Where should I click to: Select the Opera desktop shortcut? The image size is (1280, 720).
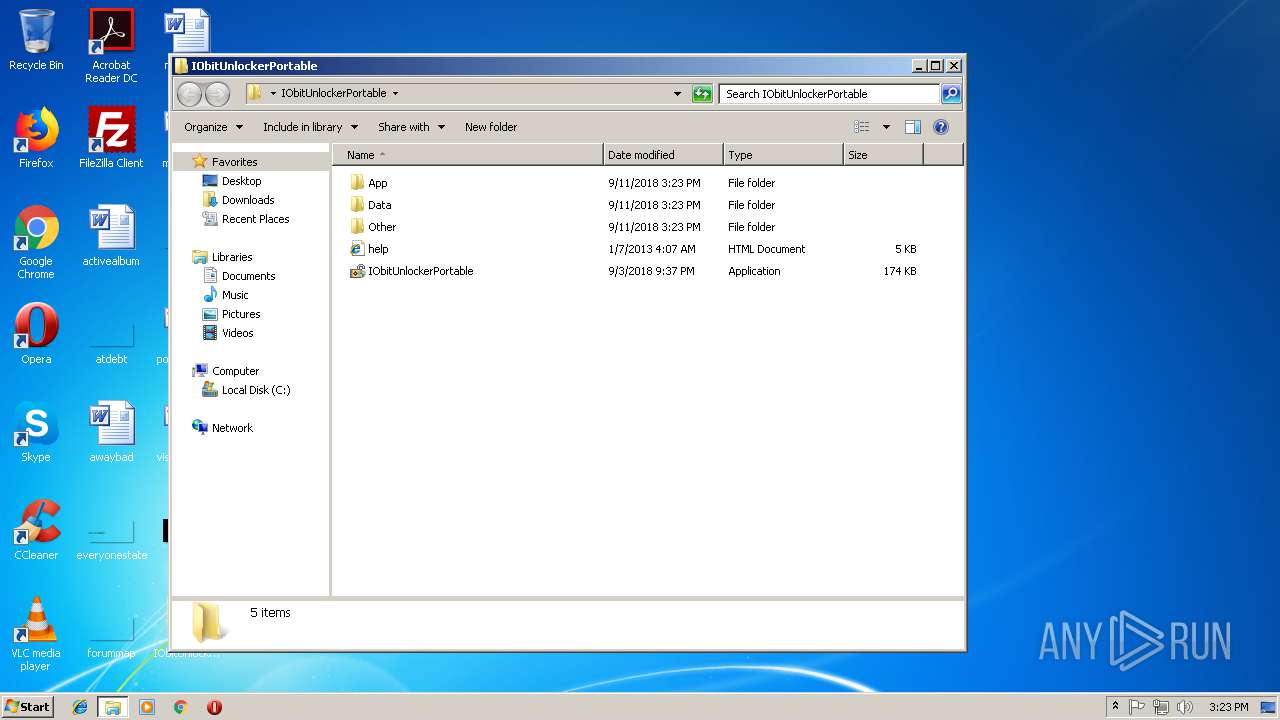click(36, 334)
